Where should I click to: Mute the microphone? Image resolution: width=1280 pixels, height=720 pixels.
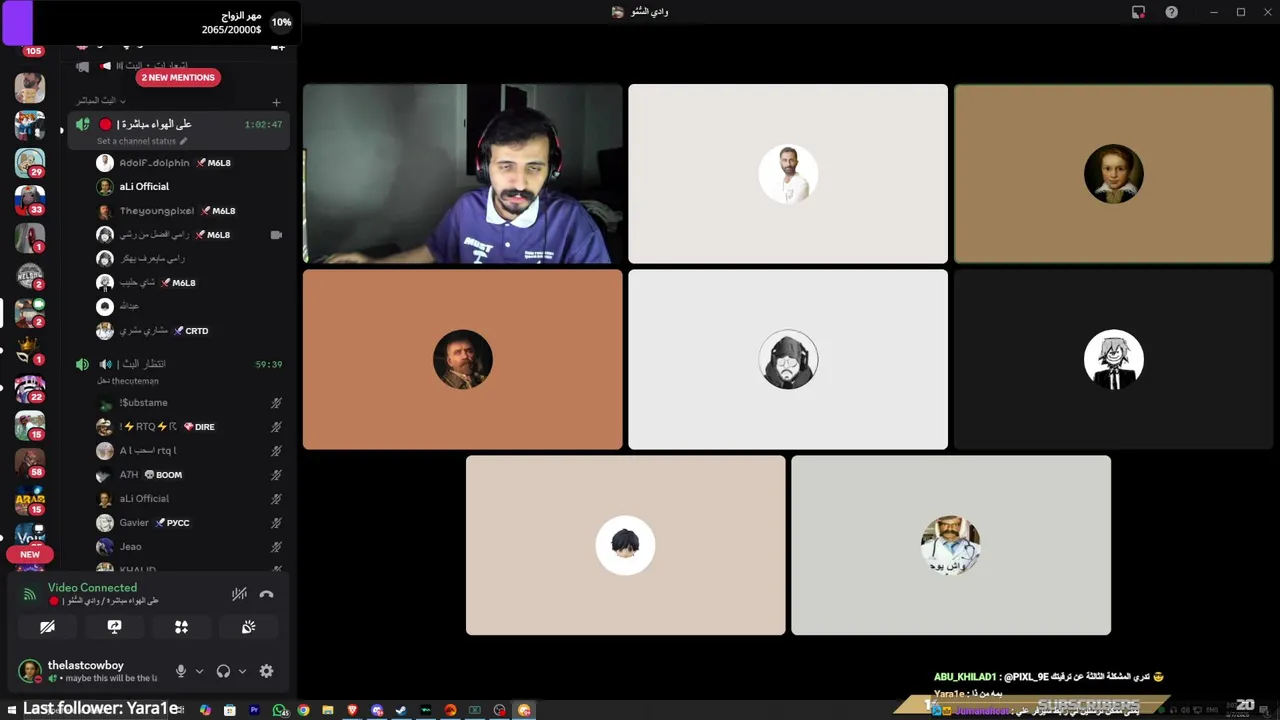[x=181, y=671]
